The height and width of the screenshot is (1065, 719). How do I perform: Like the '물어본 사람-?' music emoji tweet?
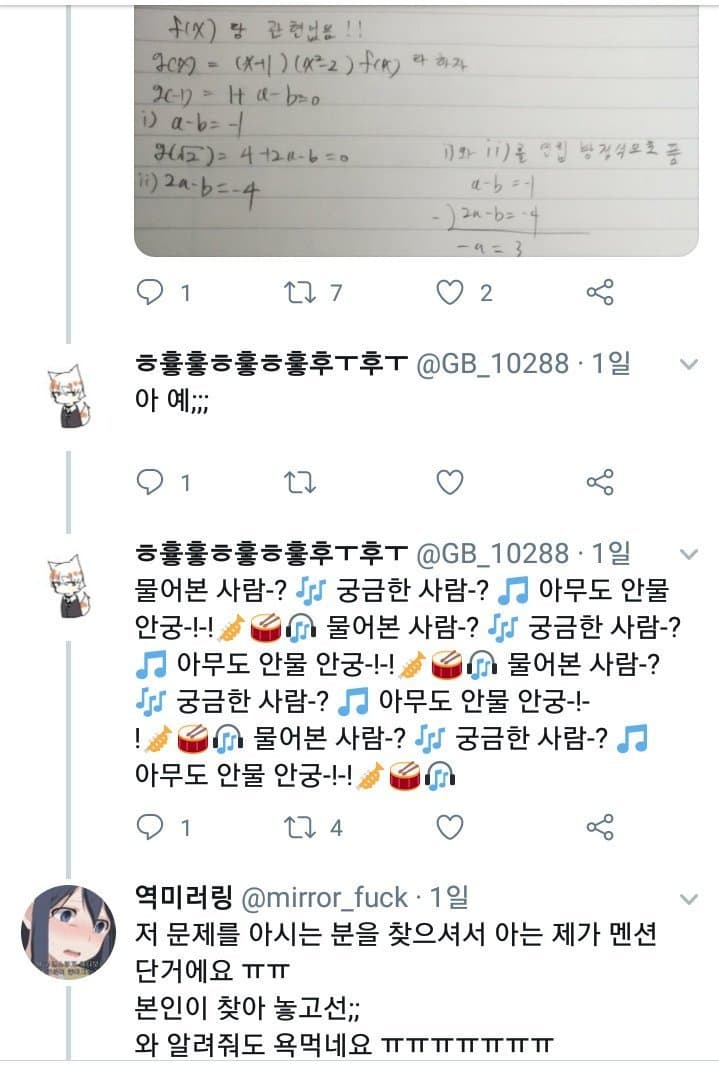pos(451,827)
